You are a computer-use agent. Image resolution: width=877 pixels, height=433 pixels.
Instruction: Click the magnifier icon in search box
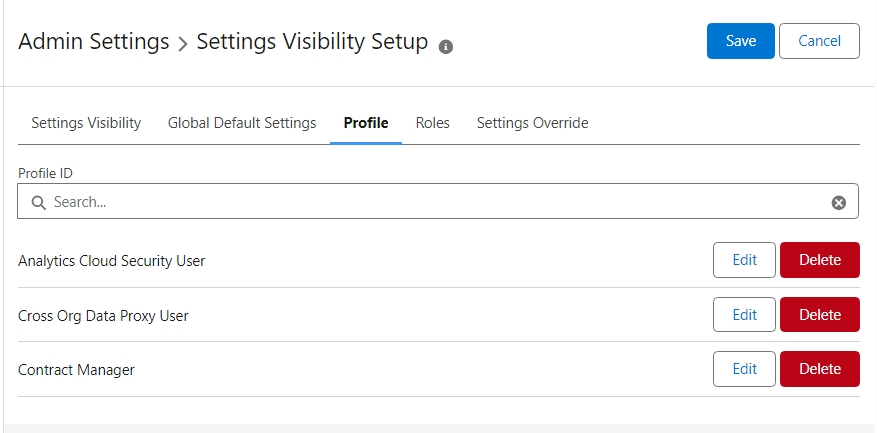tap(39, 202)
